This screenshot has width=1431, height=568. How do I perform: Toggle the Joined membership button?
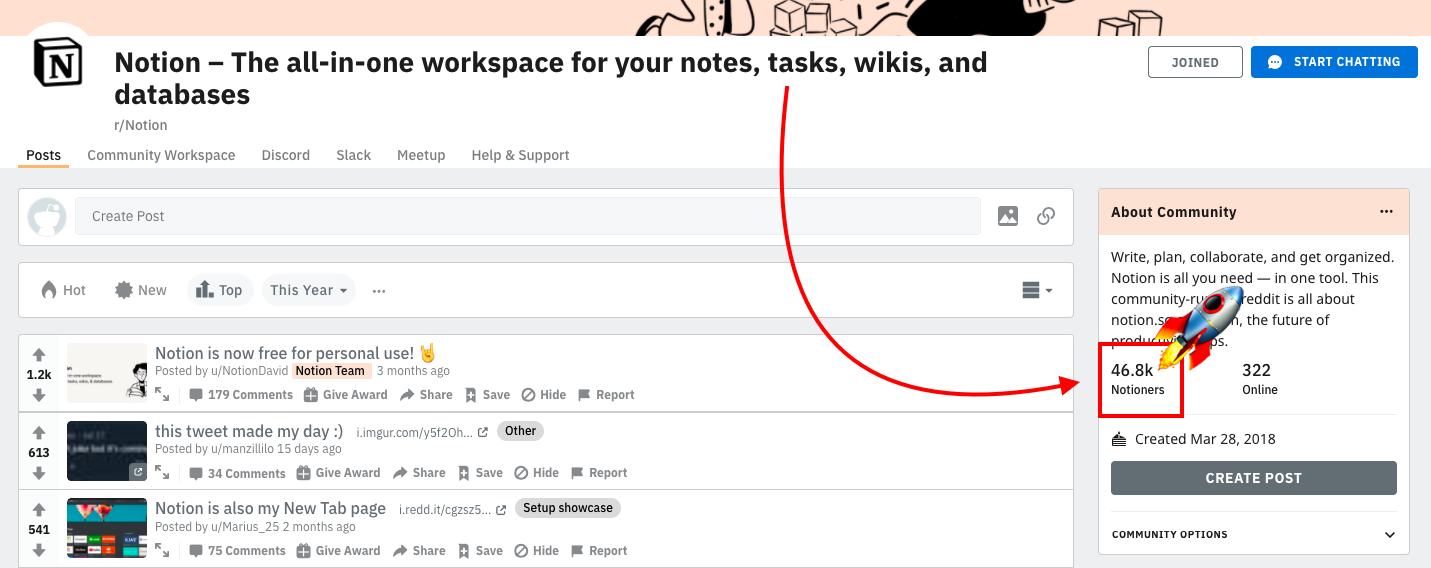(1195, 62)
